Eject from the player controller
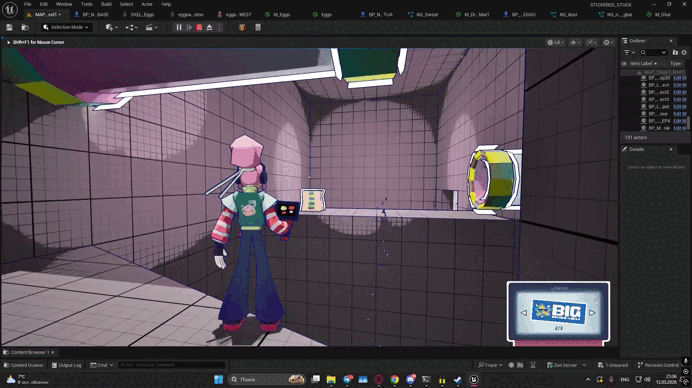The image size is (692, 388). tap(210, 27)
